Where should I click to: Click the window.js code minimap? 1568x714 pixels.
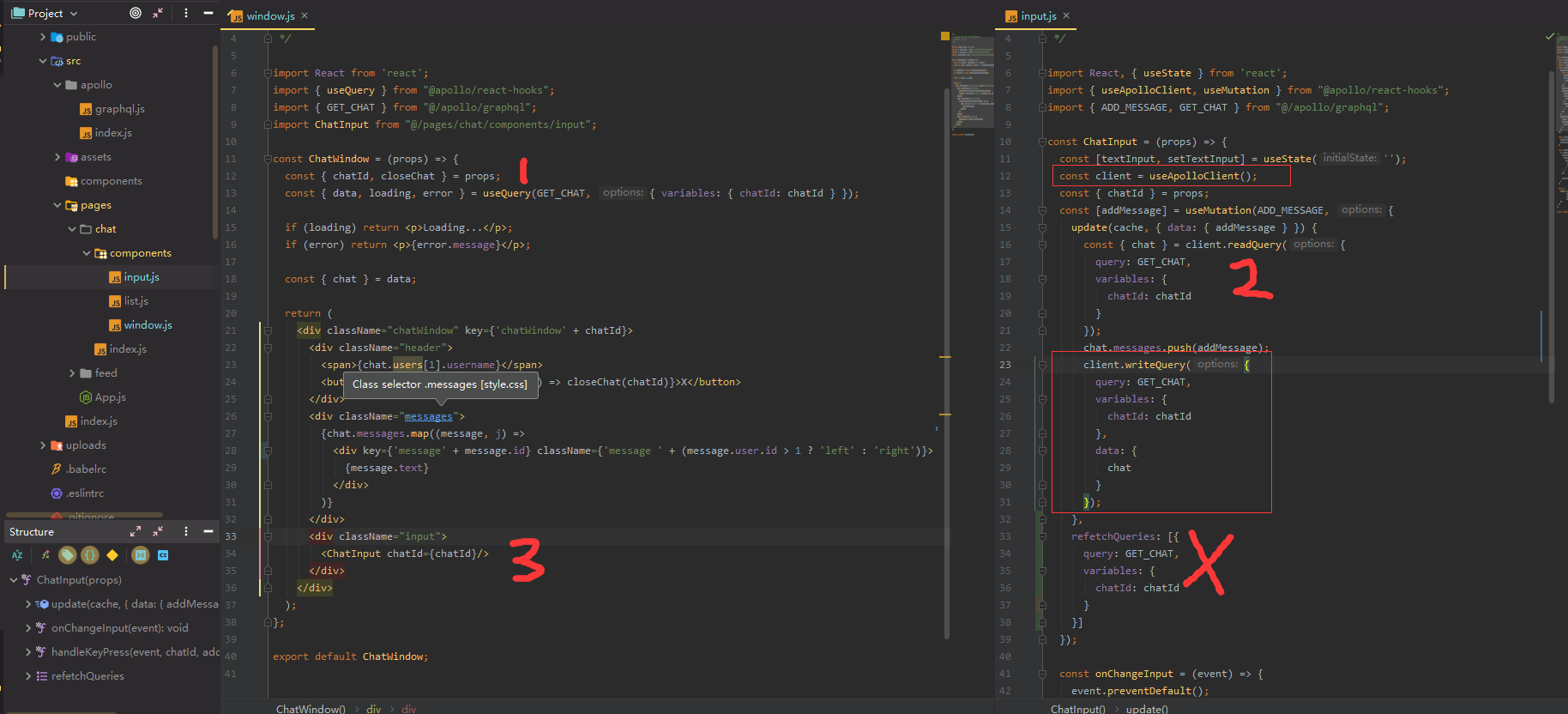pos(972,86)
